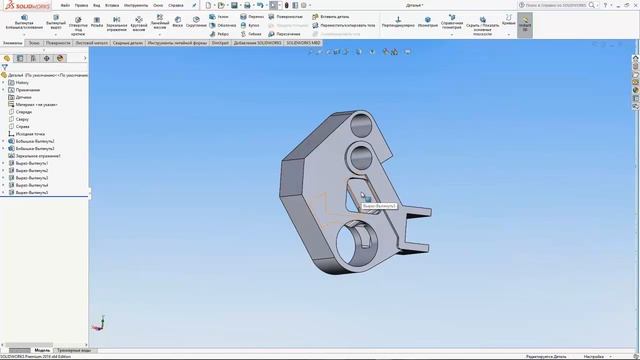Select the Fillet (Скругление) tool
The width and height of the screenshot is (640, 360).
(196, 22)
